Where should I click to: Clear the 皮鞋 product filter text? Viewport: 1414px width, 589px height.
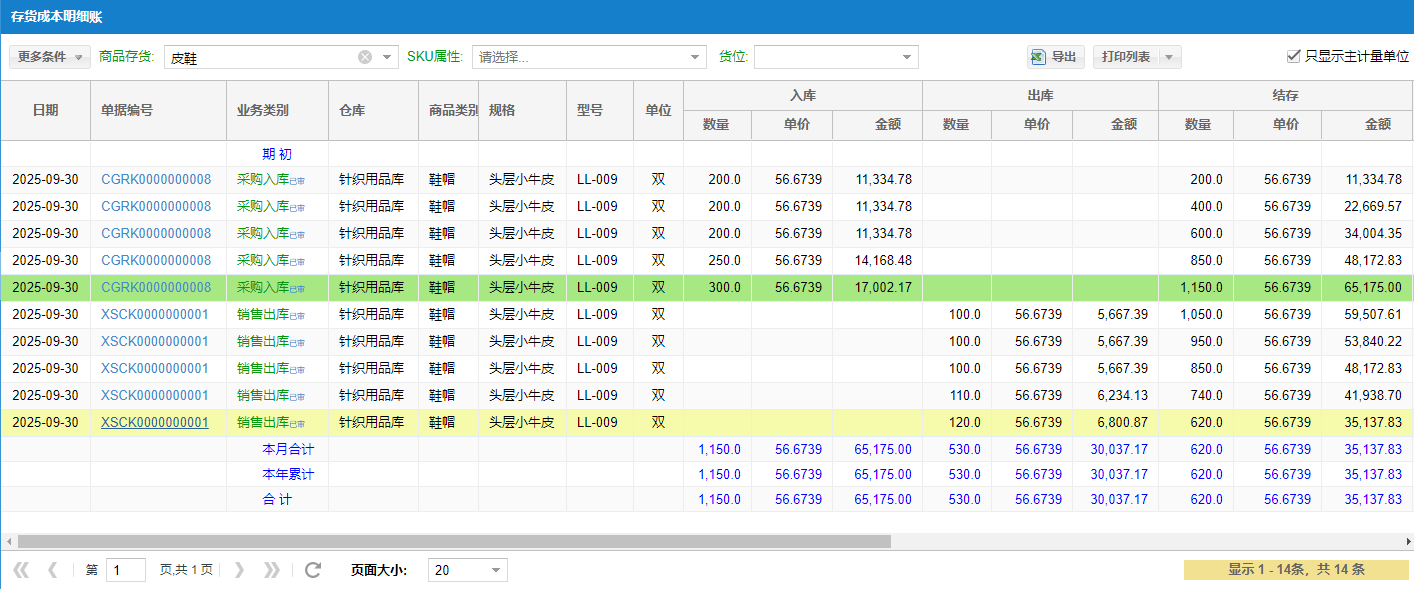pyautogui.click(x=365, y=57)
